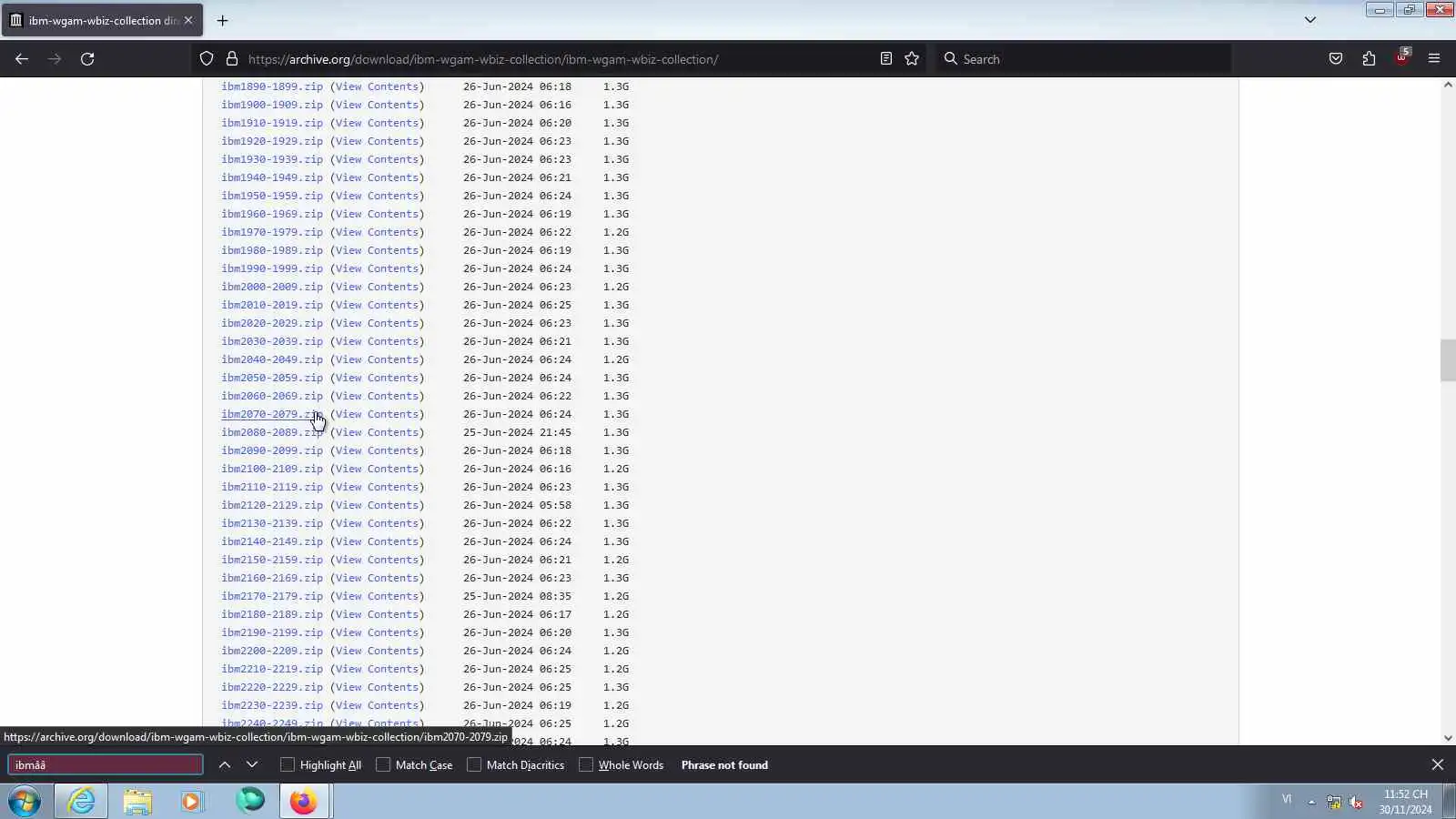The height and width of the screenshot is (819, 1456).
Task: Enable Match Case checkbox
Action: click(383, 765)
